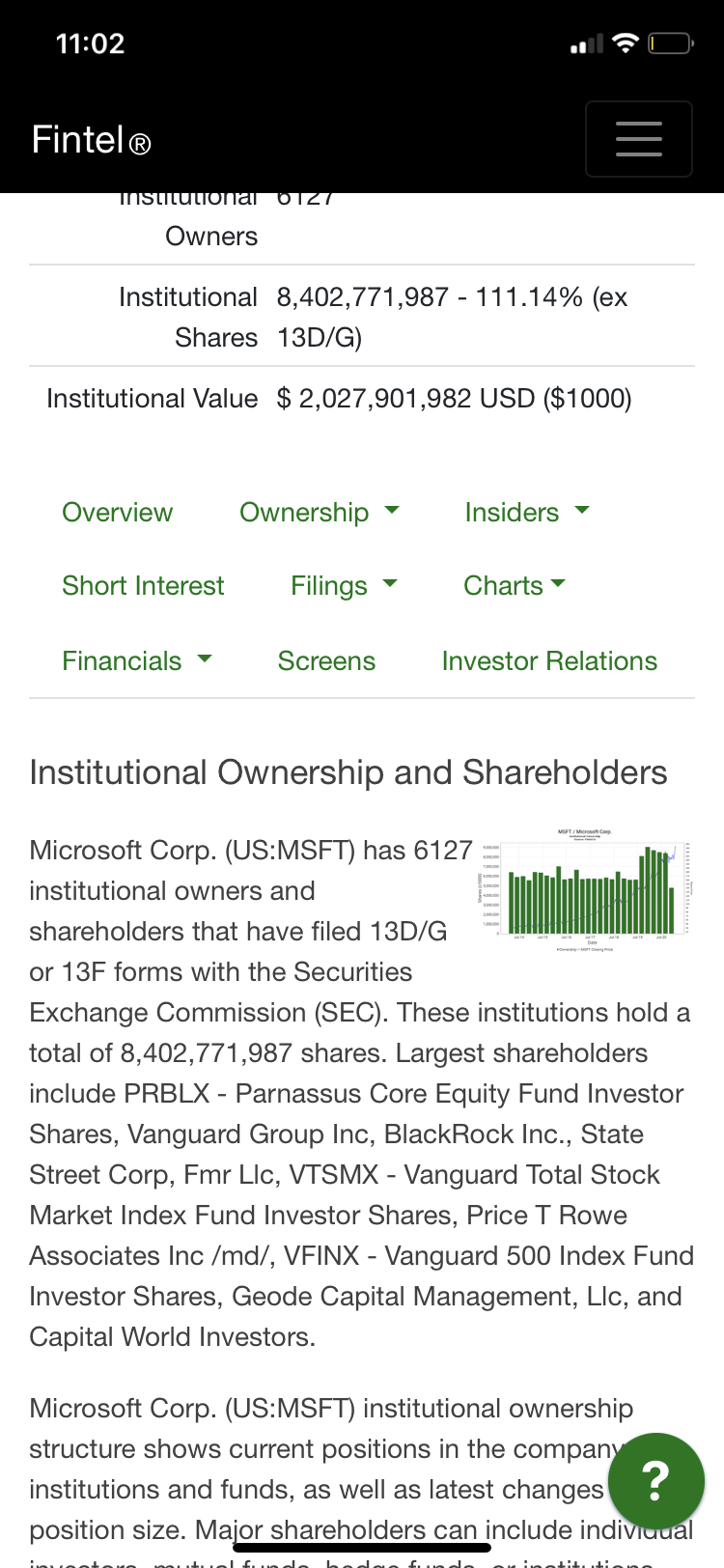Tap the green help question mark button
Image resolution: width=724 pixels, height=1568 pixels.
pyautogui.click(x=655, y=1480)
